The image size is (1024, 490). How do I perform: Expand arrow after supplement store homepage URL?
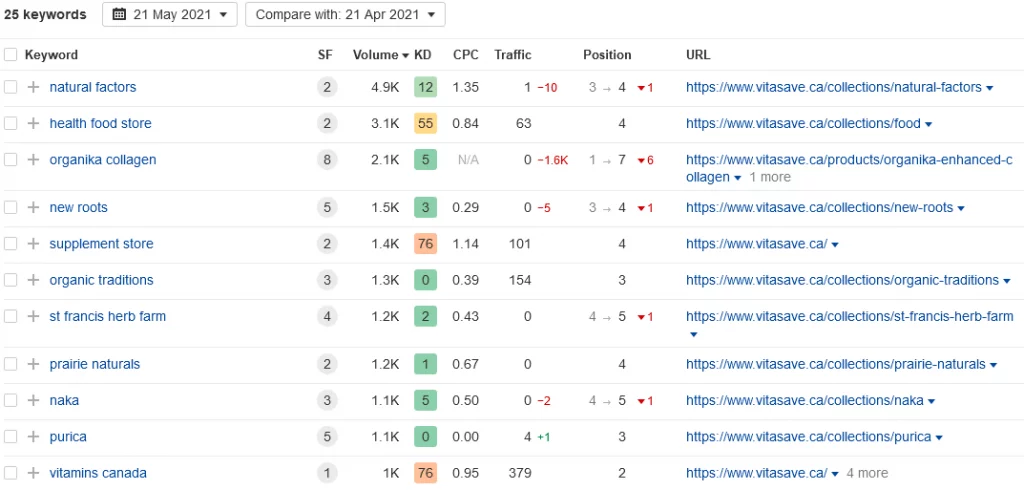coord(835,245)
